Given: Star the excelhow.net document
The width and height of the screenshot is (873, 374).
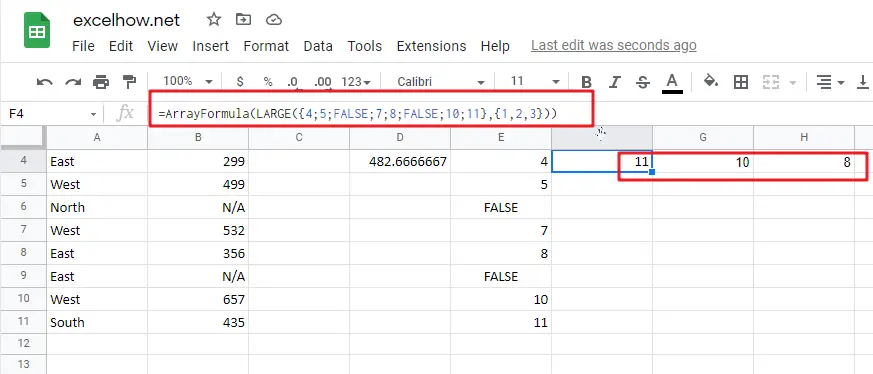Looking at the screenshot, I should [214, 19].
